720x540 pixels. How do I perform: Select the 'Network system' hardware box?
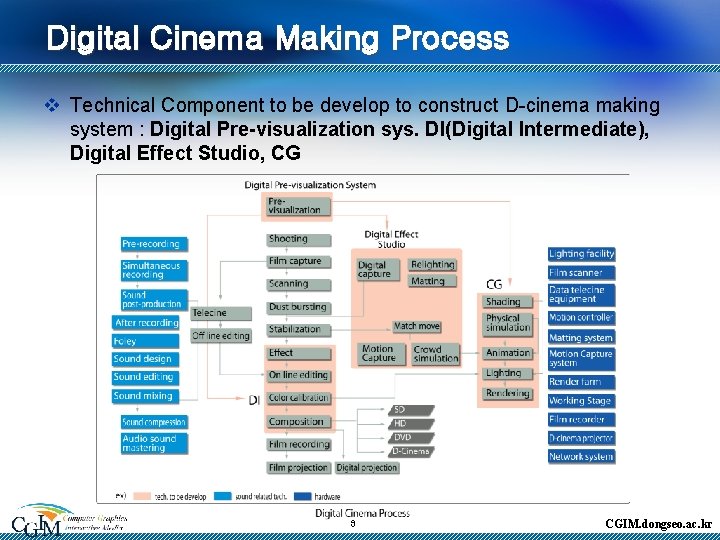click(581, 457)
